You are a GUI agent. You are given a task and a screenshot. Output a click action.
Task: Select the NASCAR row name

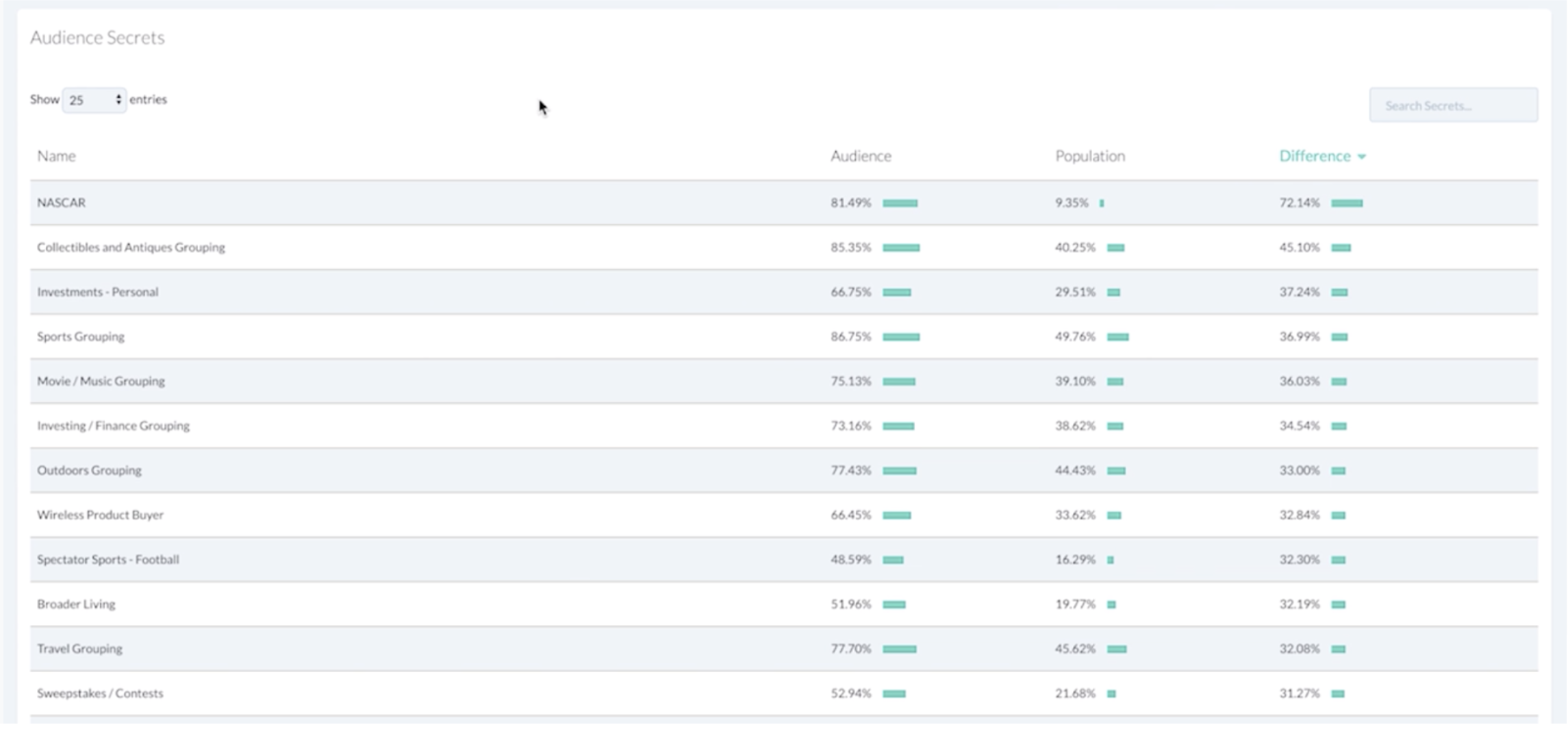click(61, 203)
